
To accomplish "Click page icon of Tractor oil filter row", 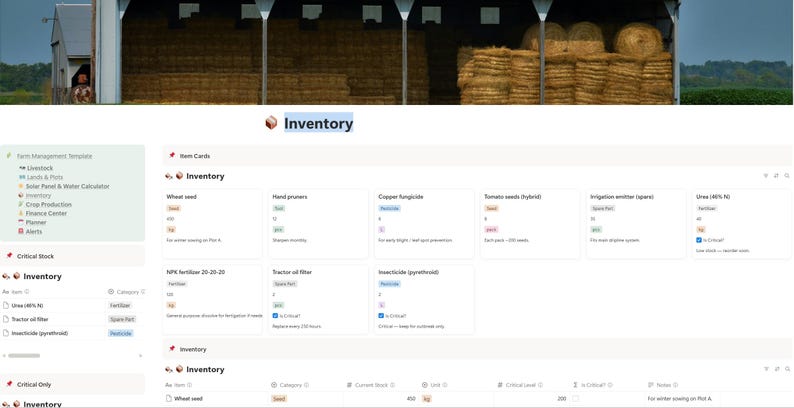I will click(x=6, y=319).
